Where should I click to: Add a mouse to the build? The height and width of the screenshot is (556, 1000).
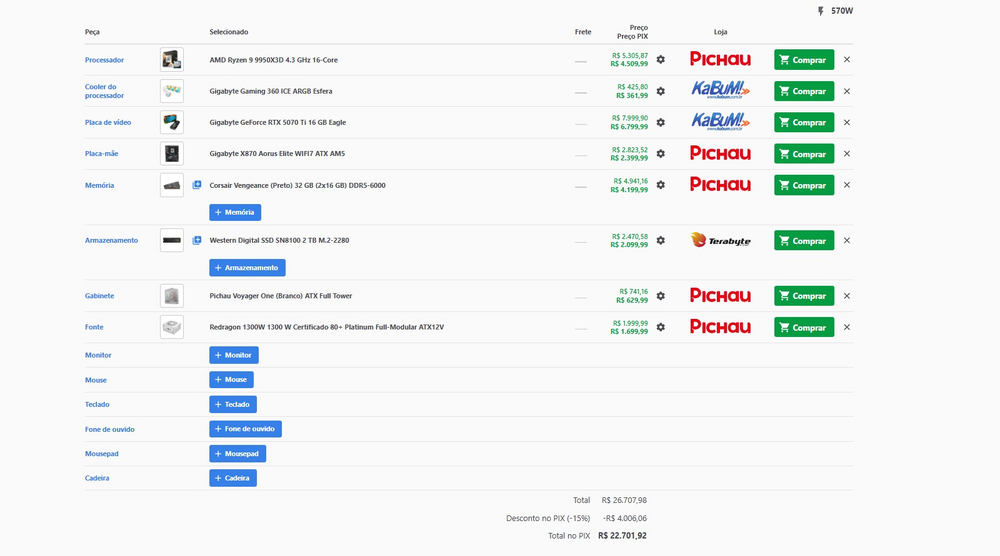[x=231, y=379]
